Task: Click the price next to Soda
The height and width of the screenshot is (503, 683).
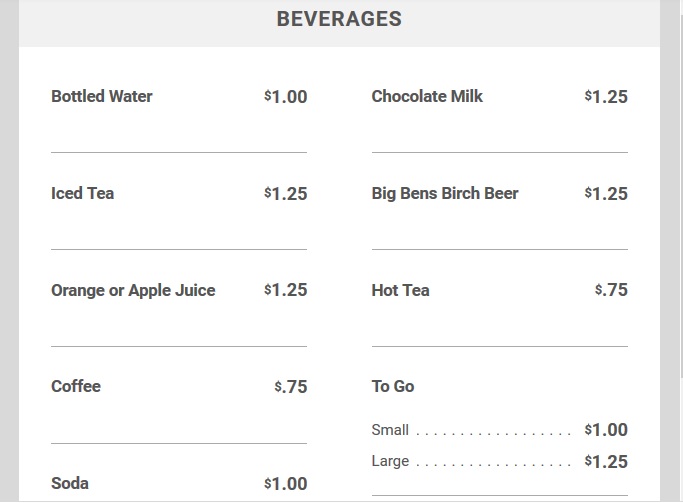Action: [x=286, y=484]
